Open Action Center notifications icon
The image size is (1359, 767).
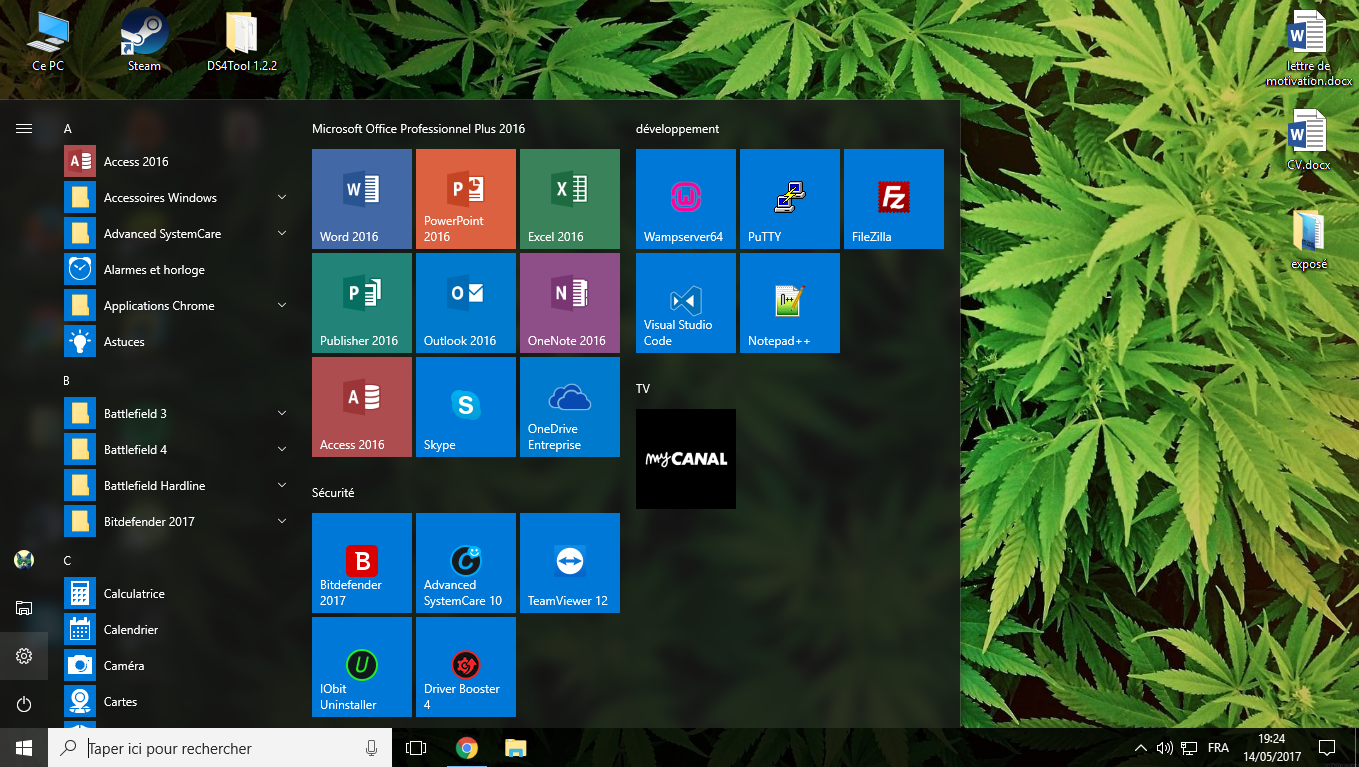pos(1327,748)
